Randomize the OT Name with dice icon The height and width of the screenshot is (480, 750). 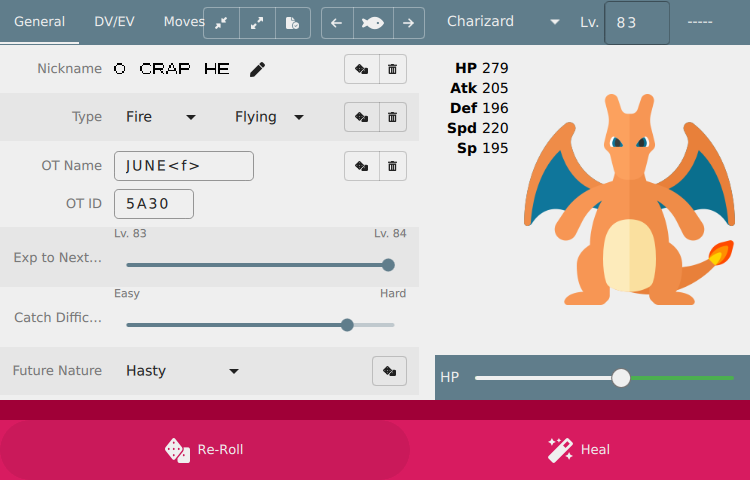point(362,166)
